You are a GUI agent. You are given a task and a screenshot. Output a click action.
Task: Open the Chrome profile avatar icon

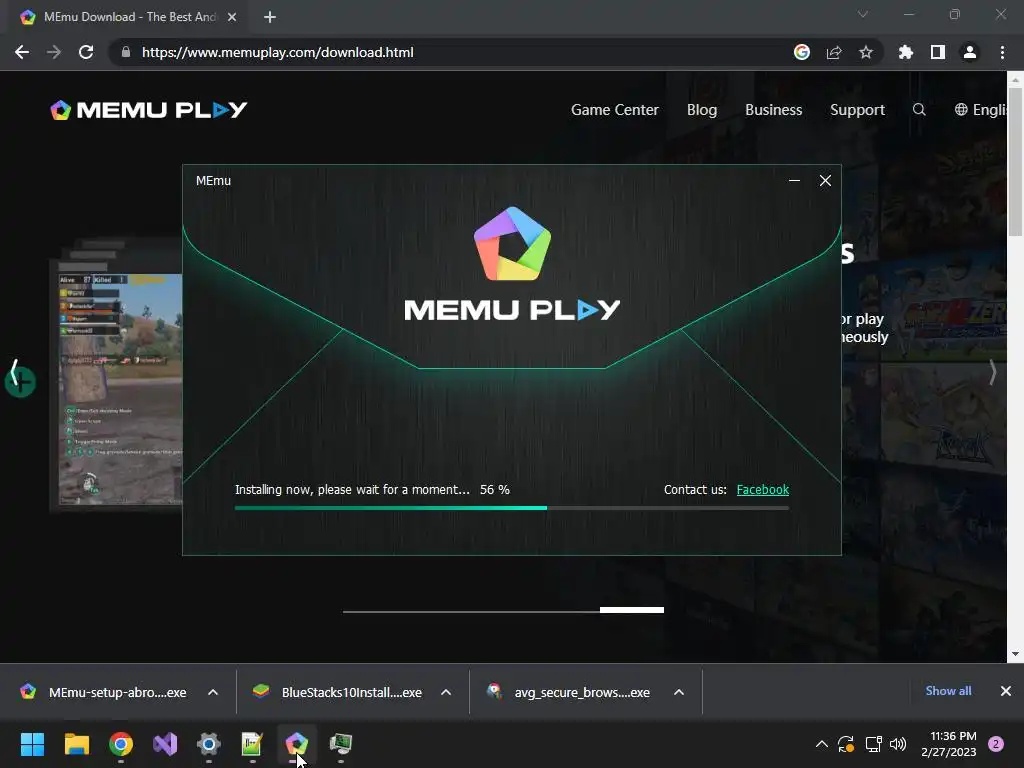click(970, 52)
